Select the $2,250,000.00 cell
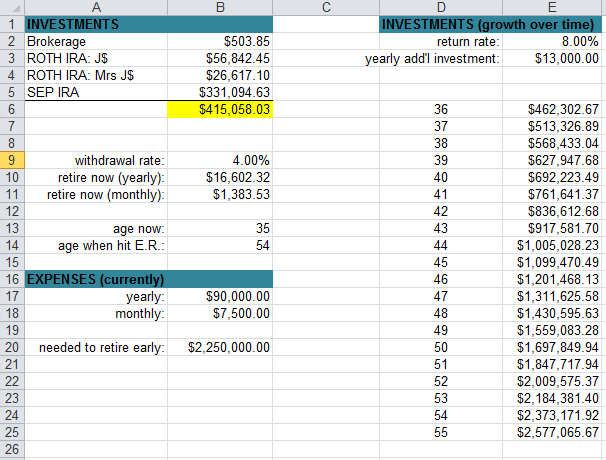 click(x=220, y=347)
